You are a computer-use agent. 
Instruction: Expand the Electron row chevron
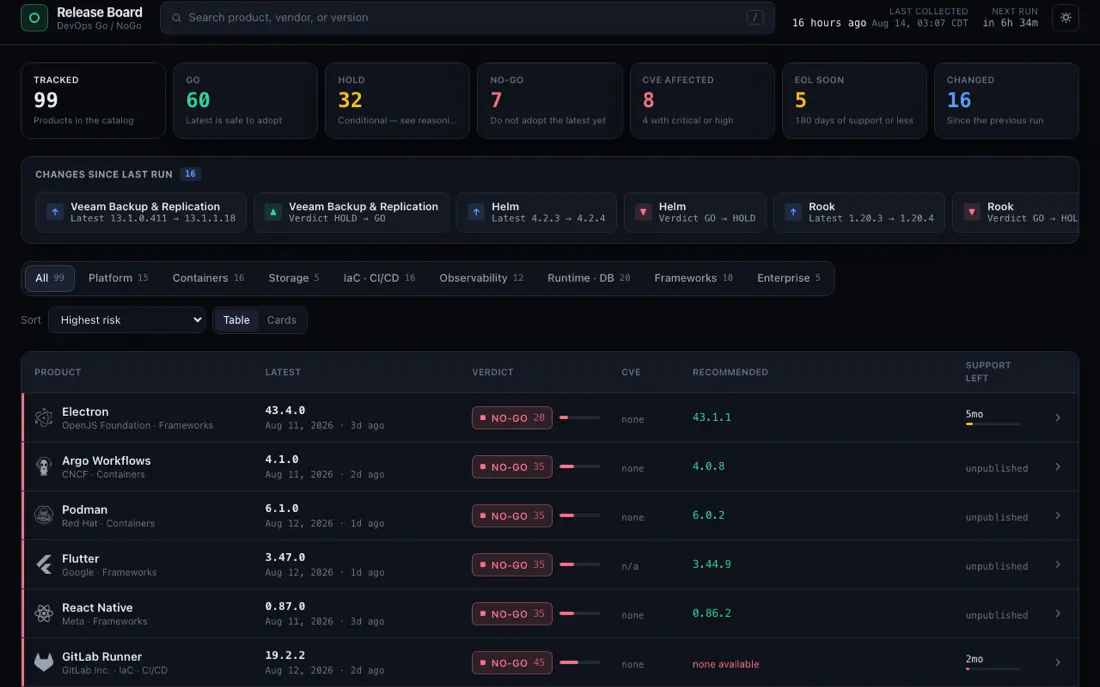(1058, 418)
